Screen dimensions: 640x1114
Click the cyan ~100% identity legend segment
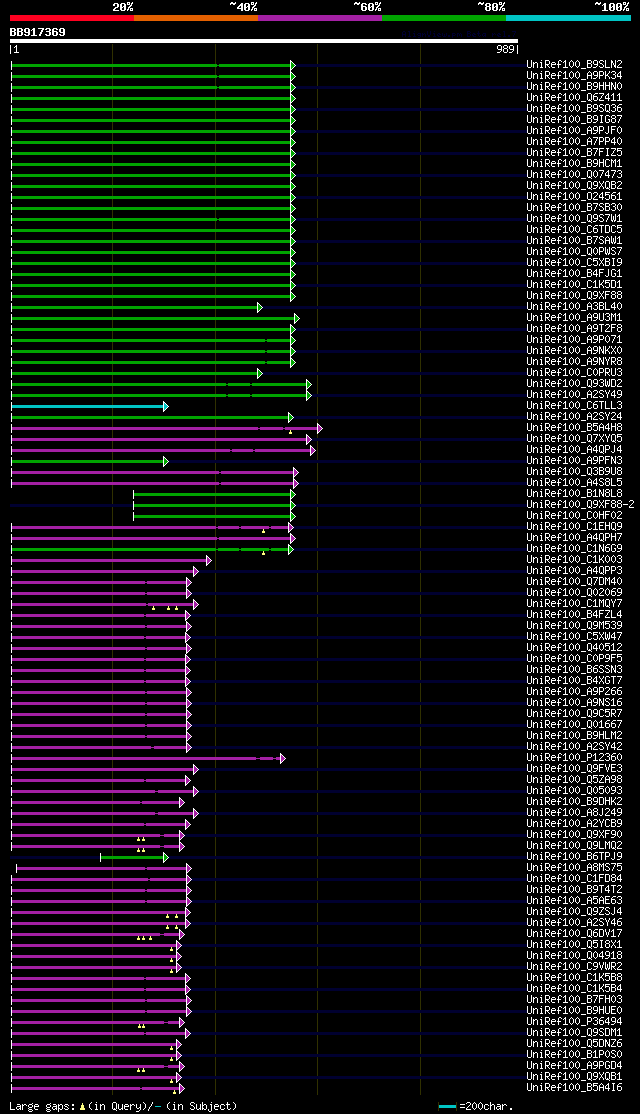point(568,18)
